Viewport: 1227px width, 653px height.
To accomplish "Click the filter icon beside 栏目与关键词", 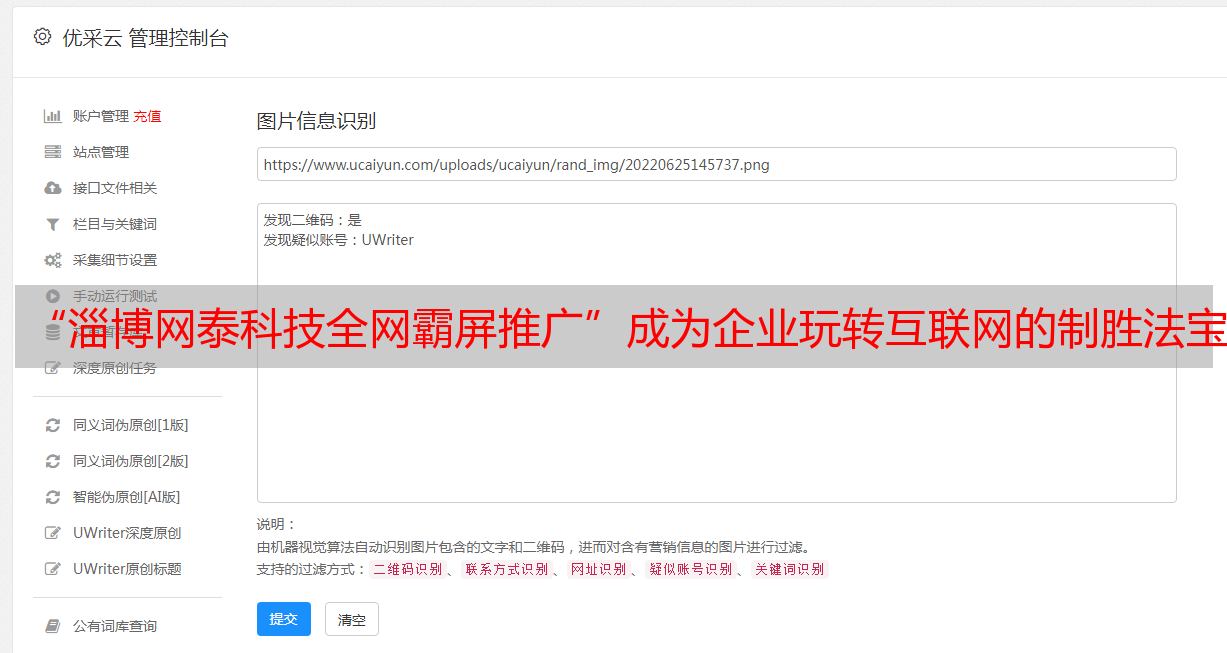I will point(53,224).
